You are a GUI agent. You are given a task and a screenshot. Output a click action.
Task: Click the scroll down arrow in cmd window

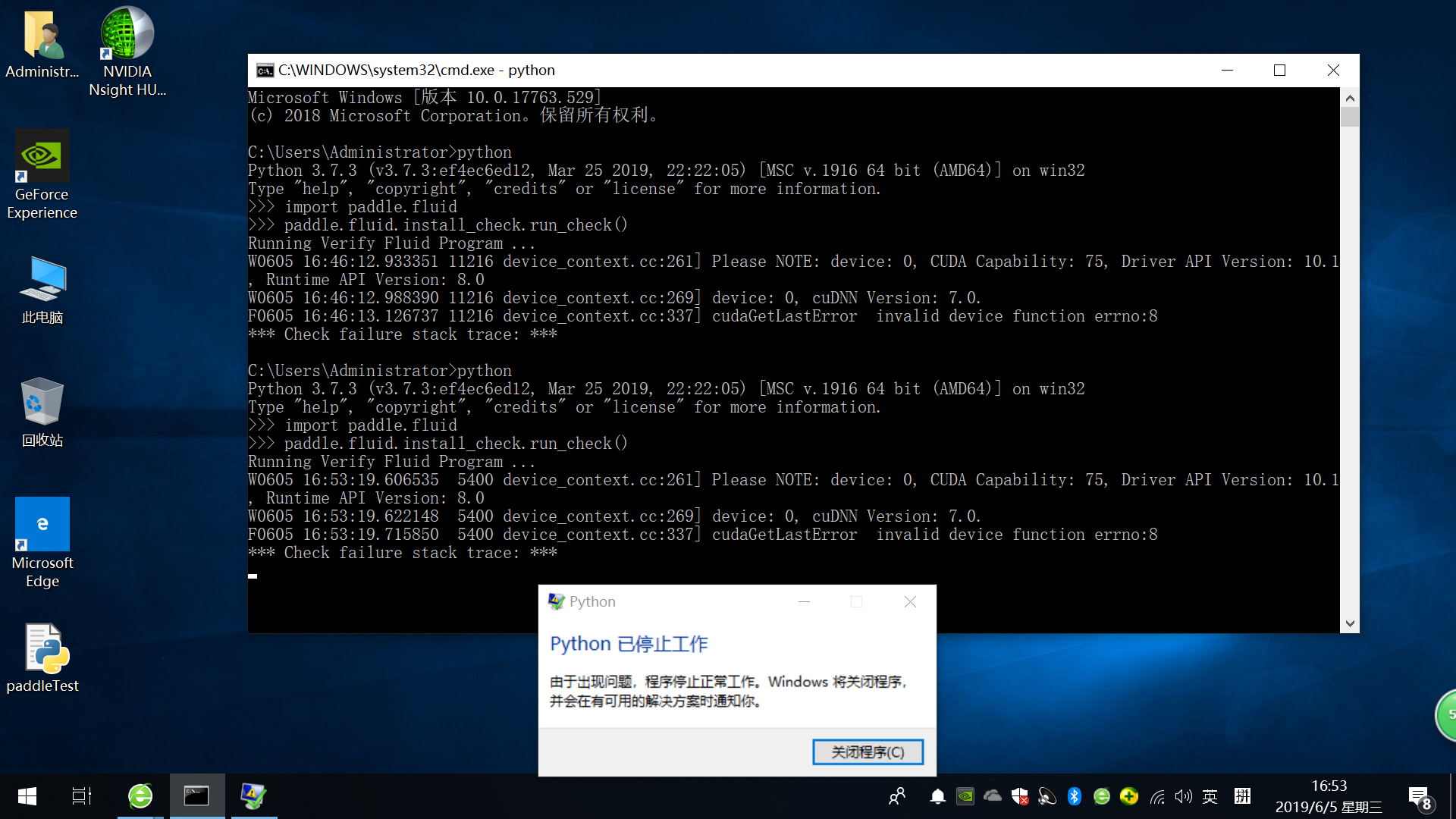[x=1350, y=623]
